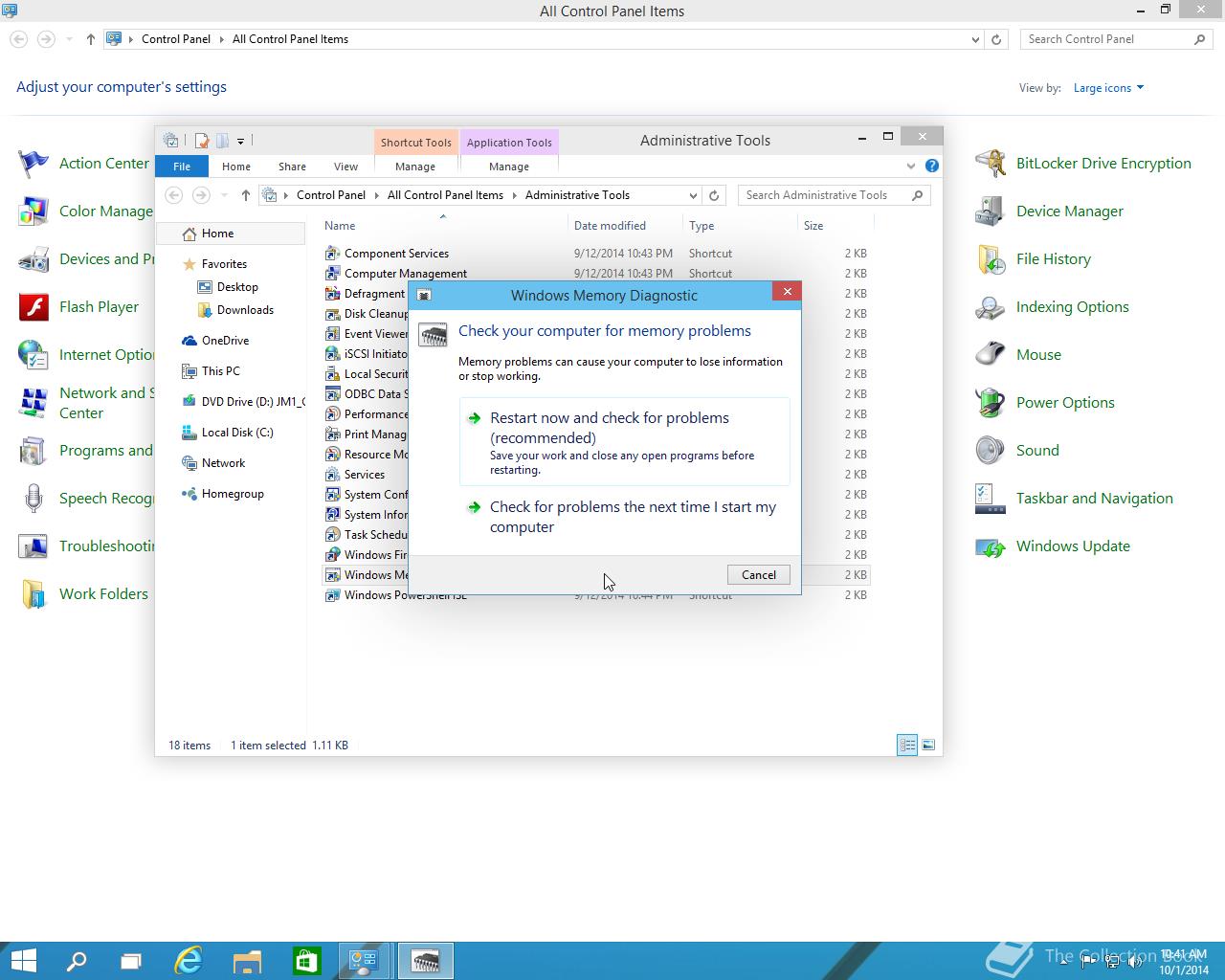Open Search from the taskbar
Image resolution: width=1225 pixels, height=980 pixels.
click(76, 961)
